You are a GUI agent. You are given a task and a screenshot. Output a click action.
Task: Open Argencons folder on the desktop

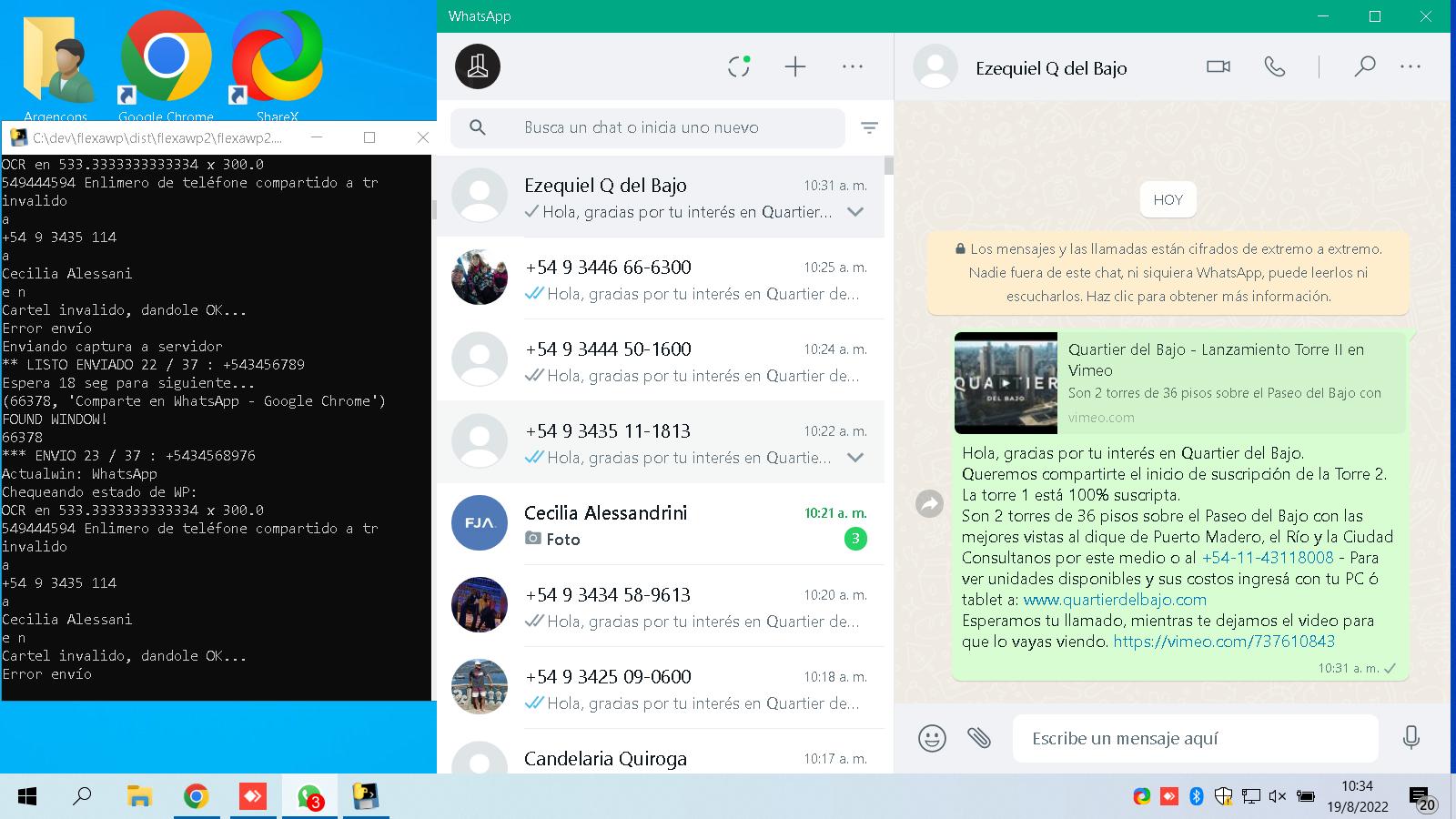(x=56, y=67)
